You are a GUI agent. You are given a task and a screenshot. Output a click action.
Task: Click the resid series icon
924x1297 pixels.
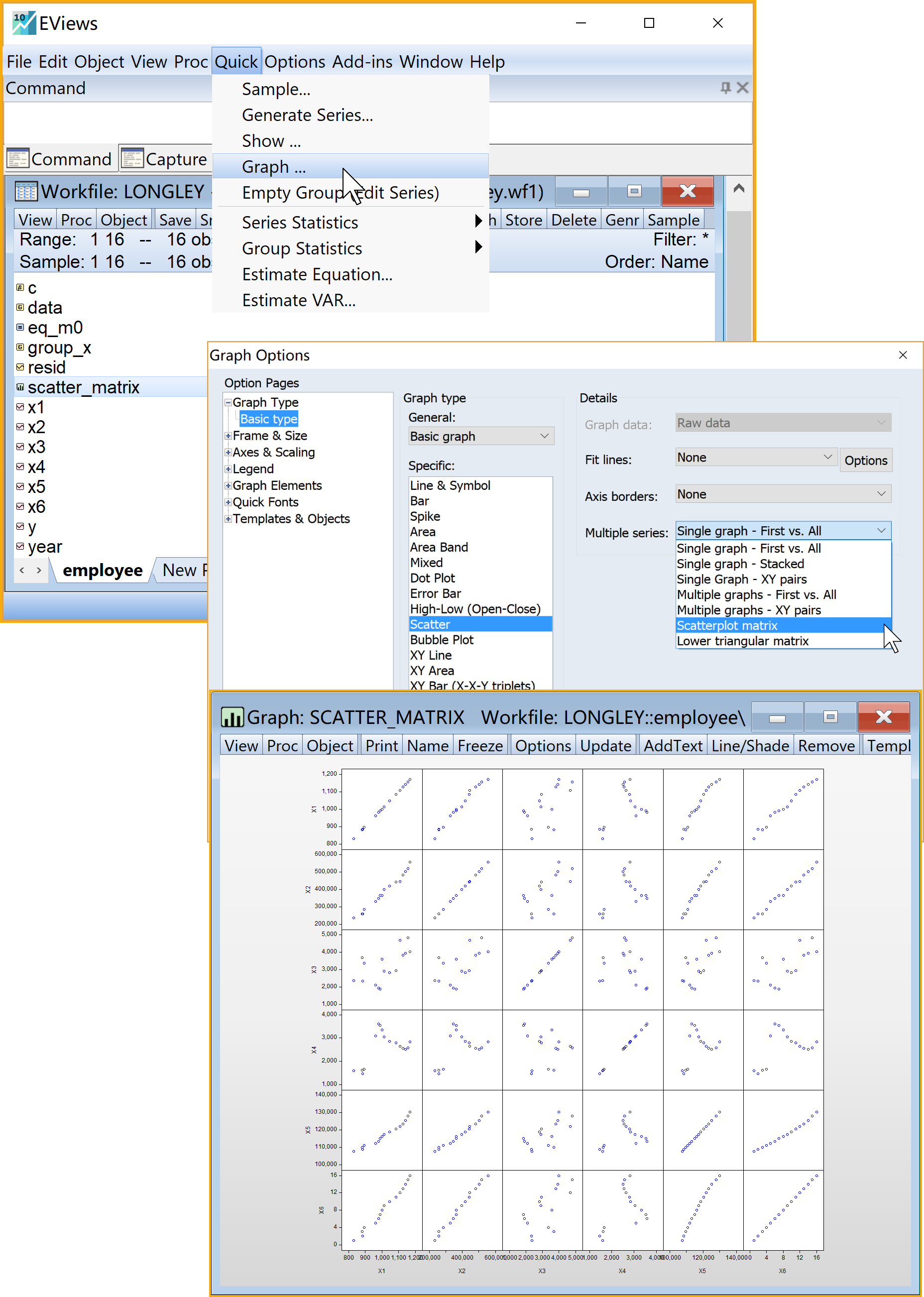[20, 367]
